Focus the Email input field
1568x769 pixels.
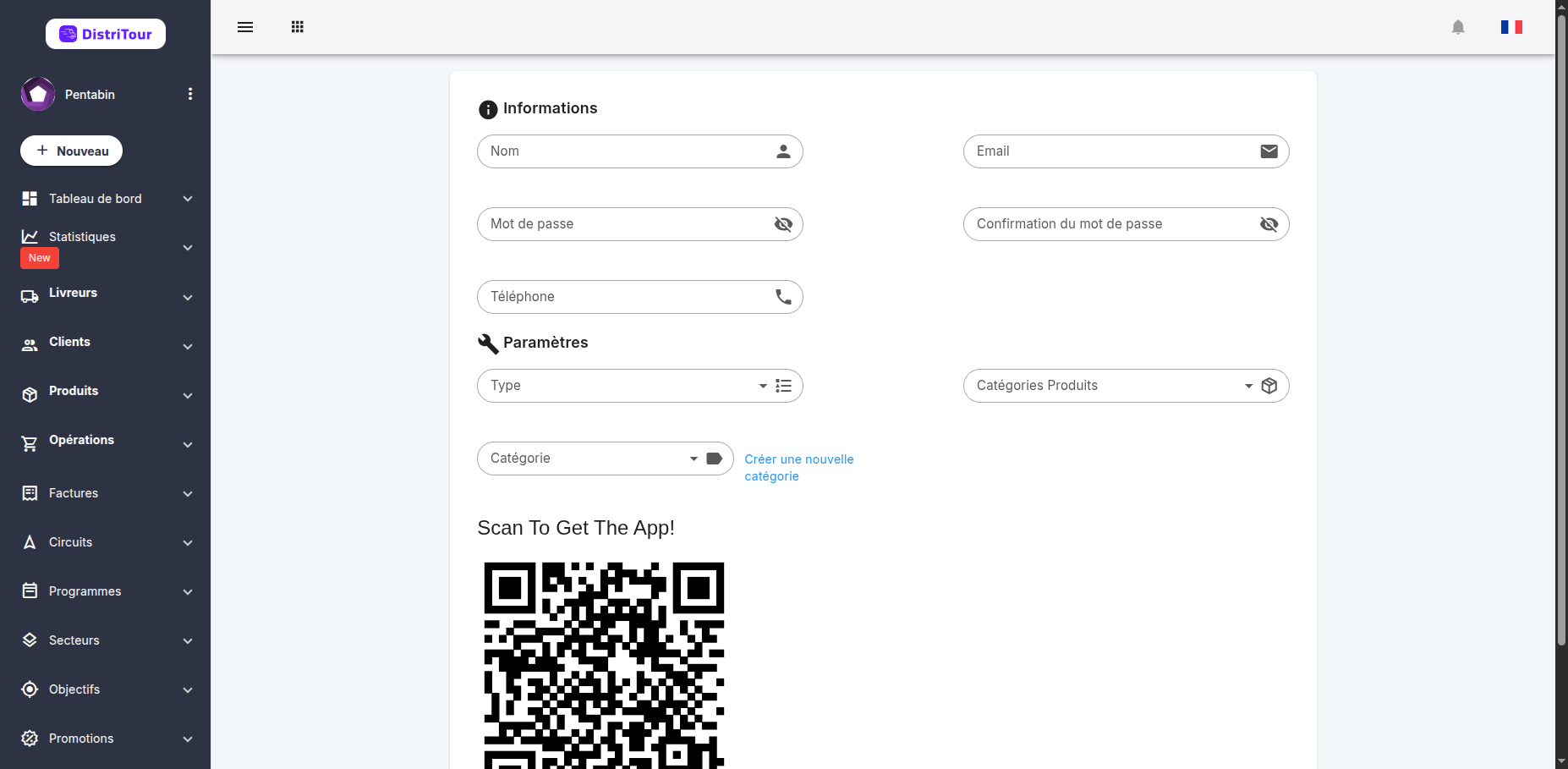[x=1126, y=151]
